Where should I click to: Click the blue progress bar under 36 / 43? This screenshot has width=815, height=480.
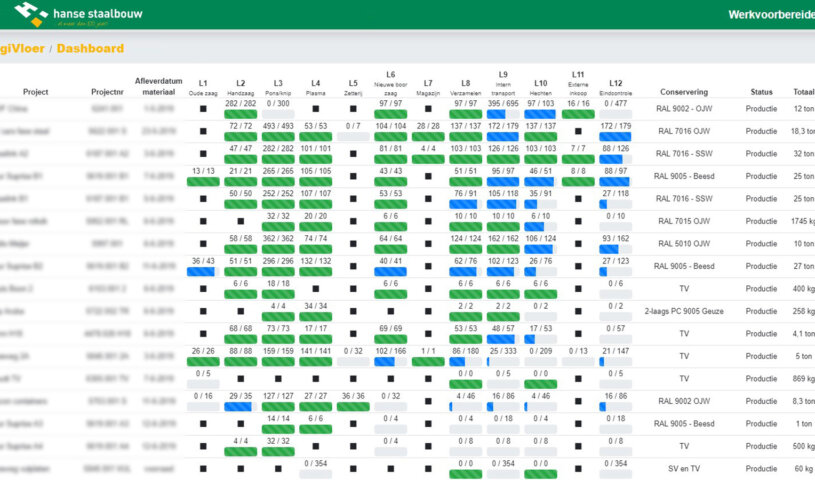tap(203, 271)
